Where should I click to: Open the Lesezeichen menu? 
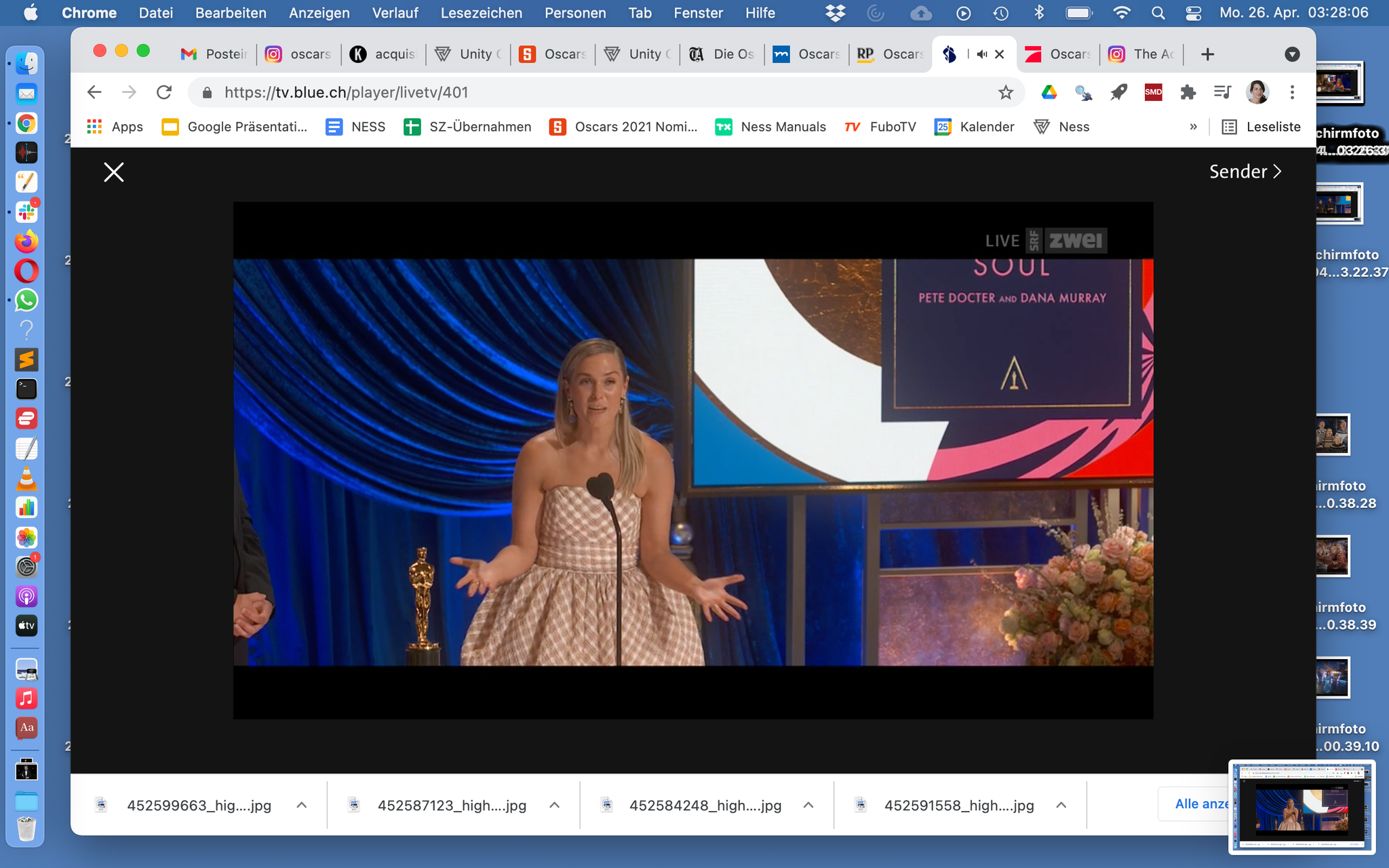pyautogui.click(x=481, y=13)
